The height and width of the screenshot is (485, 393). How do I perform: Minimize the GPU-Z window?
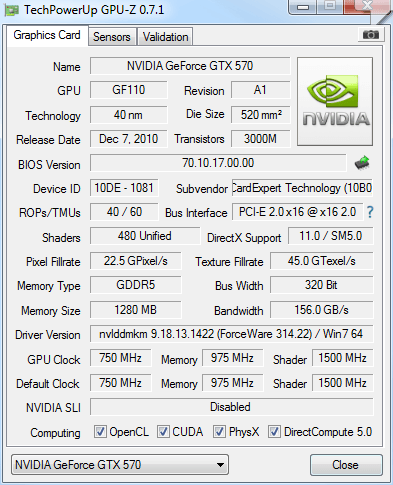[x=303, y=7]
